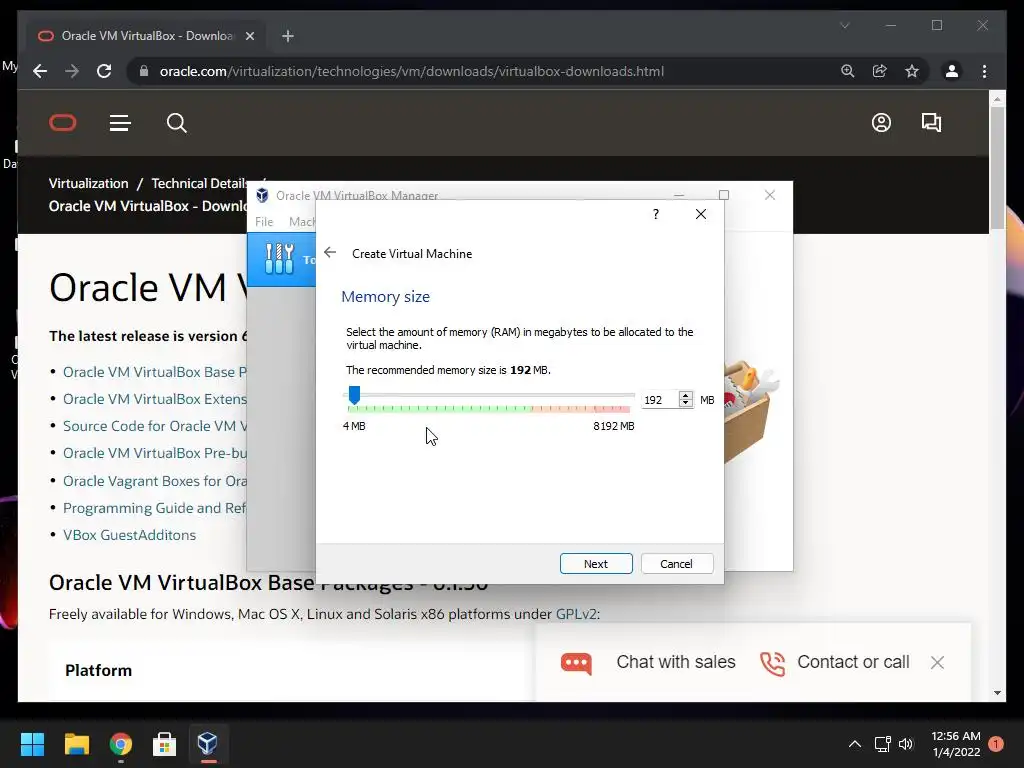Open the Windows Start menu

click(x=32, y=744)
